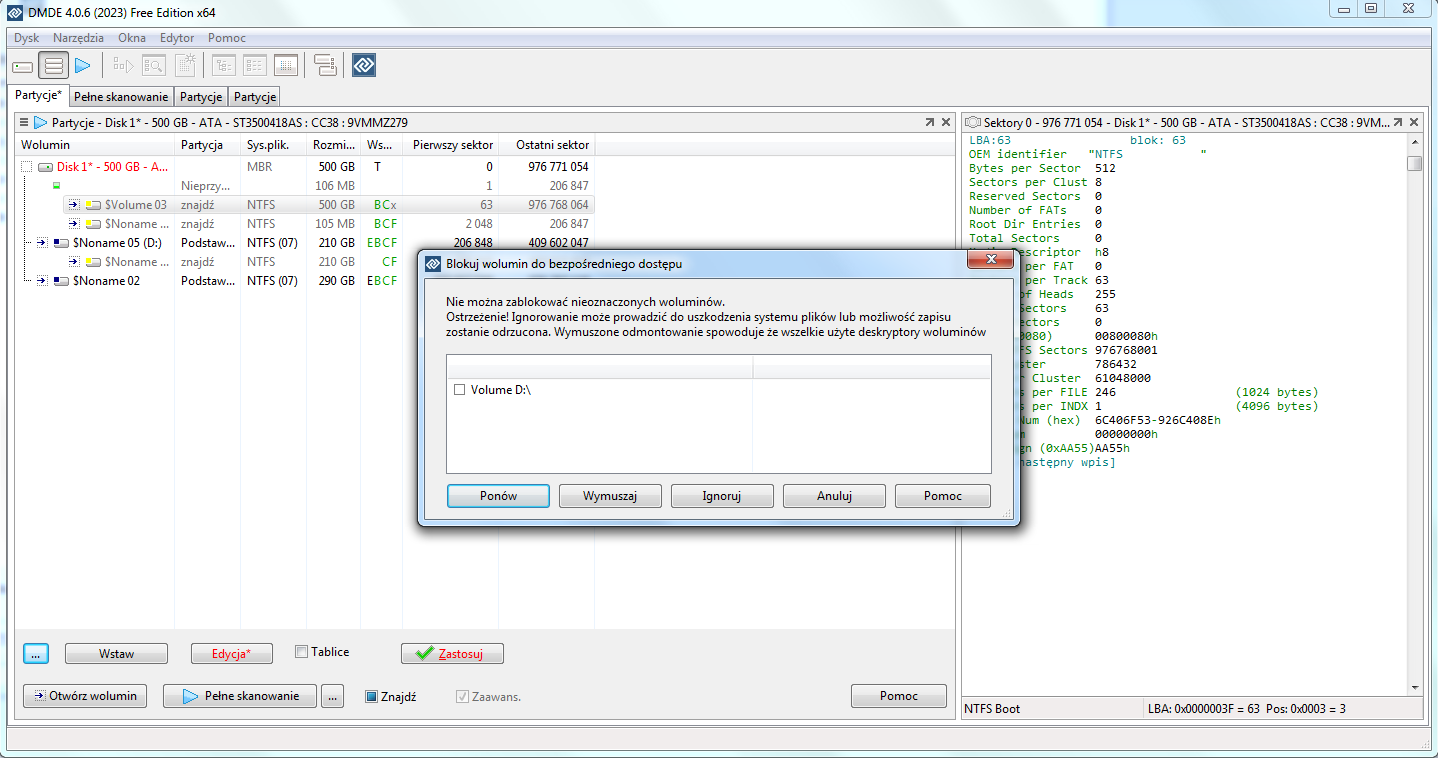Click the sector icon in Sektory panel header

click(973, 122)
